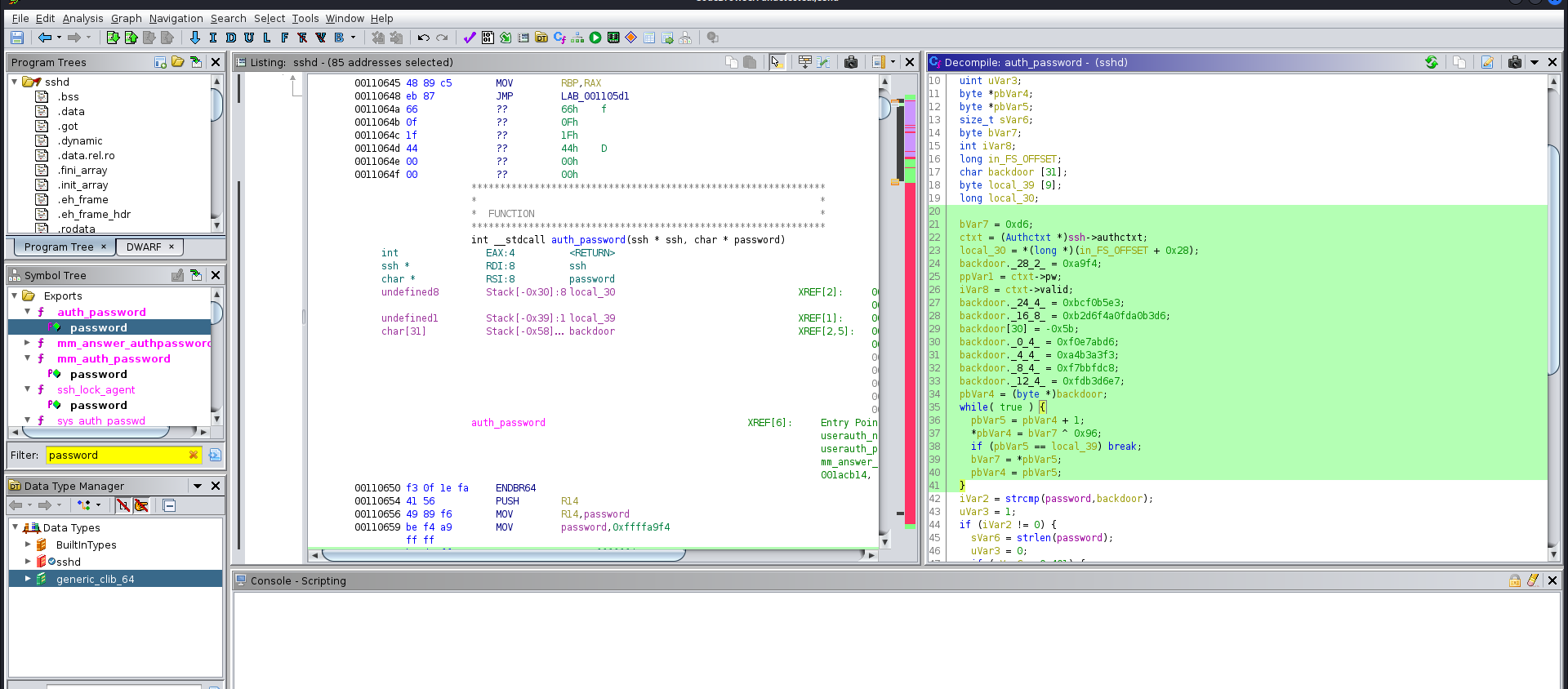
Task: Click the Navigate to next Function icon
Action: click(x=284, y=38)
